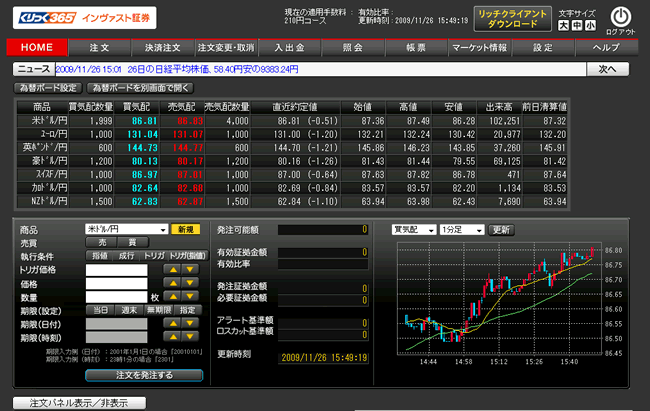Screen dimensions: 650x411
Task: Click 米ドル/円 ask price 86.83
Action: coord(190,121)
